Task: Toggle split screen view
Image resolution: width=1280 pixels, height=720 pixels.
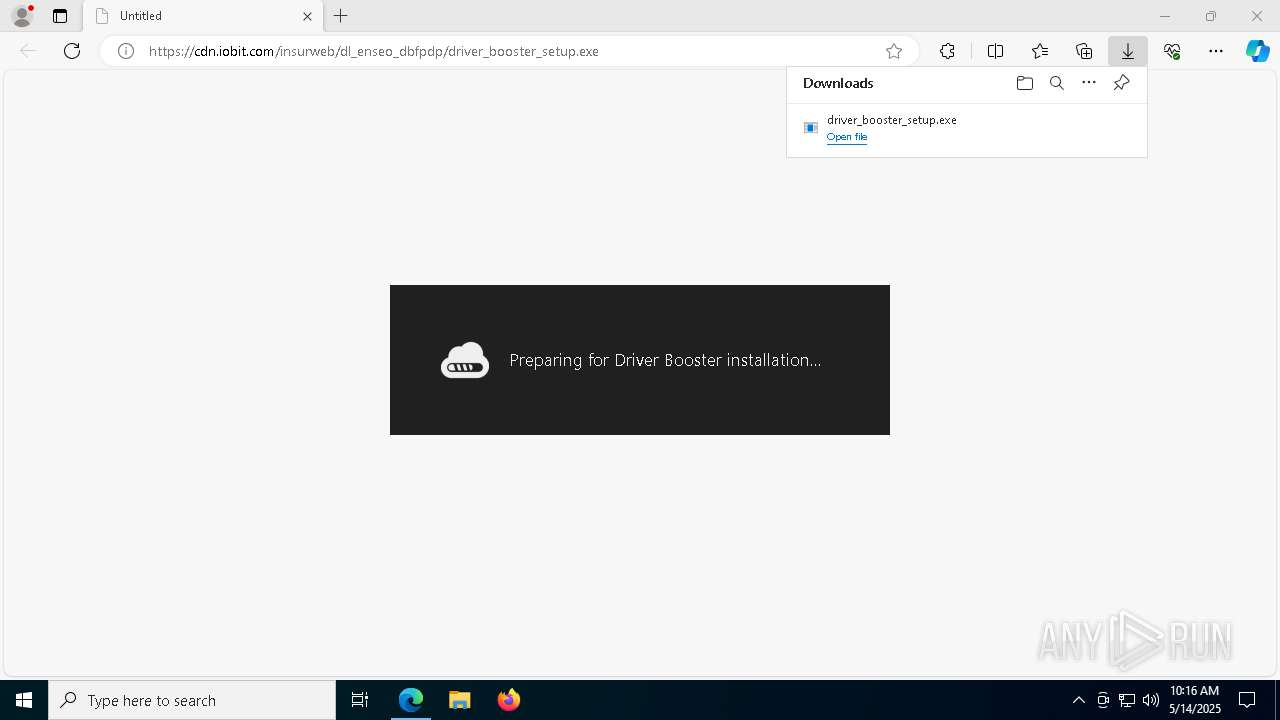Action: click(x=995, y=51)
